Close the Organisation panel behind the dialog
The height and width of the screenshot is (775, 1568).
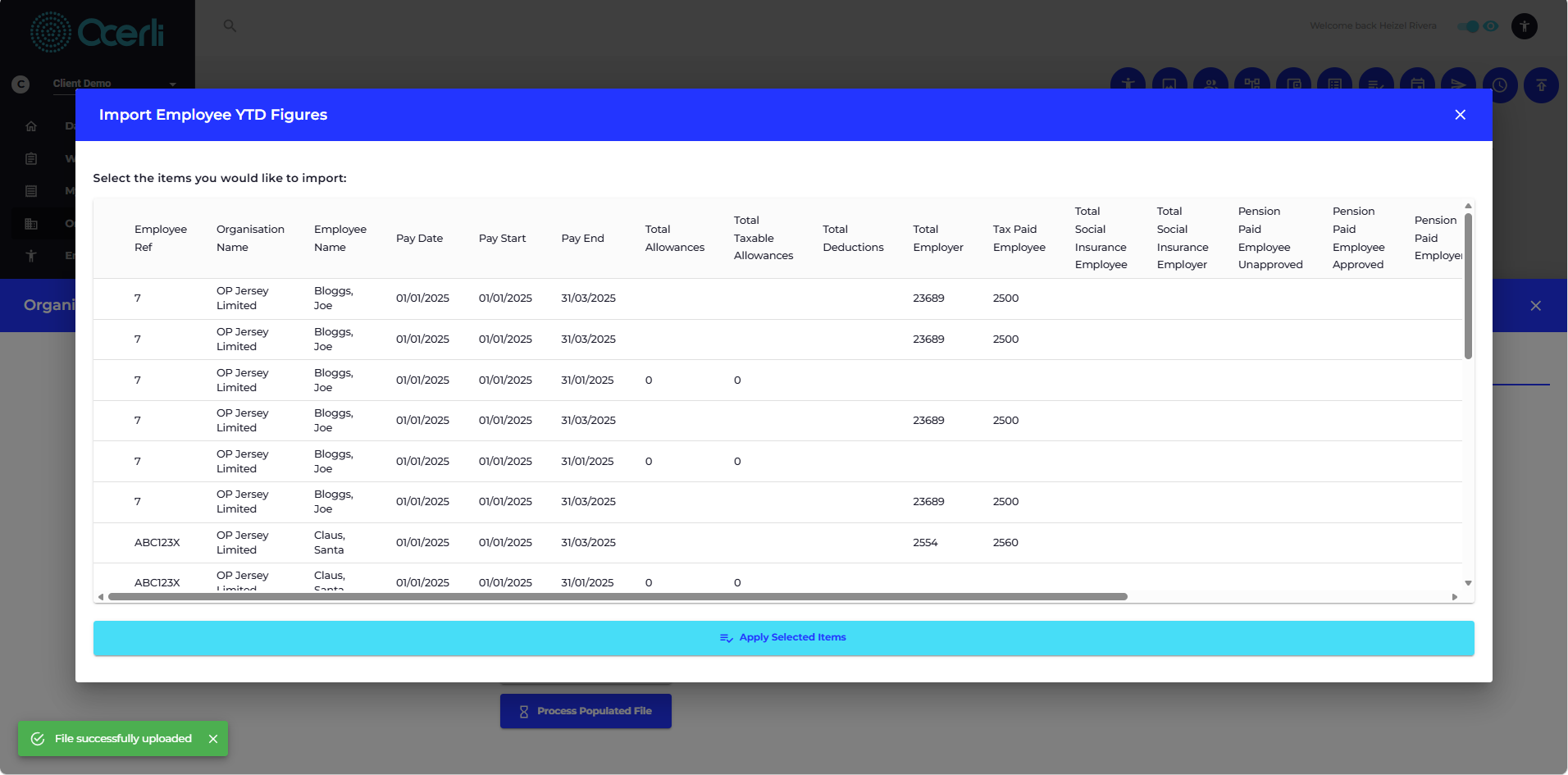tap(1535, 305)
